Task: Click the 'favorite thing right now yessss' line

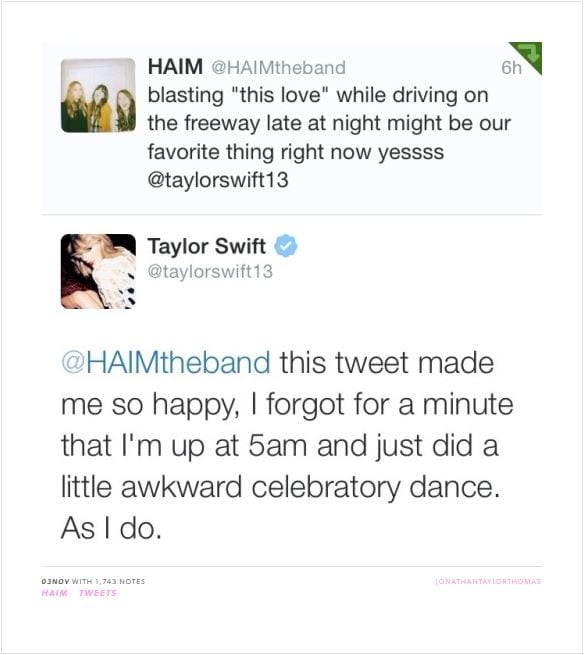Action: [296, 152]
